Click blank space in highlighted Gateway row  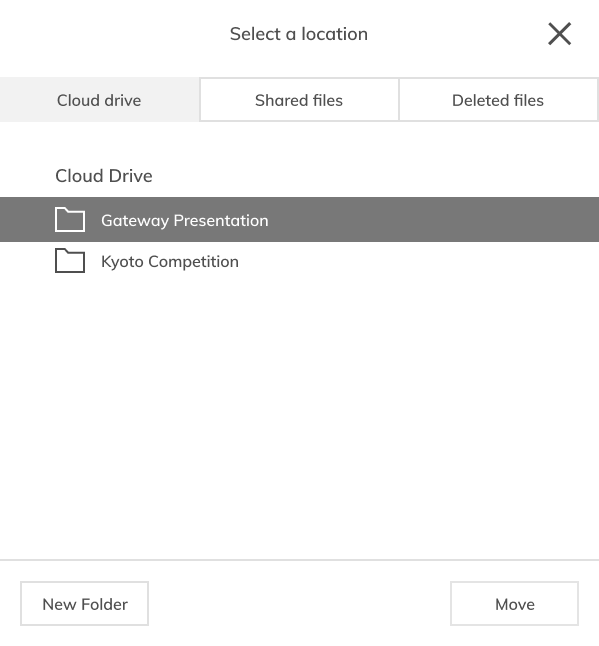[x=433, y=220]
